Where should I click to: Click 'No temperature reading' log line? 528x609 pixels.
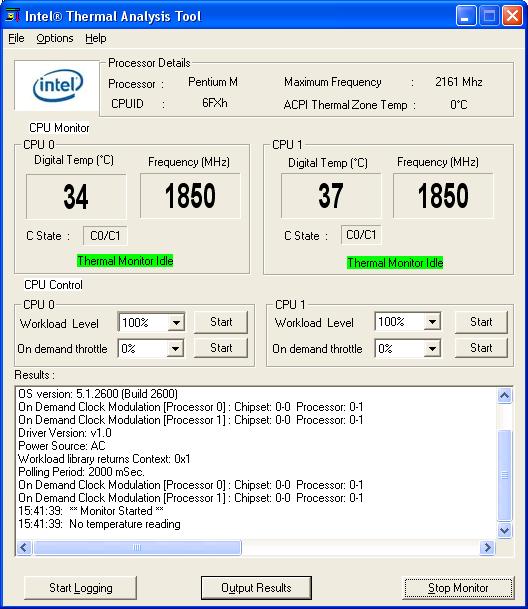(x=99, y=524)
